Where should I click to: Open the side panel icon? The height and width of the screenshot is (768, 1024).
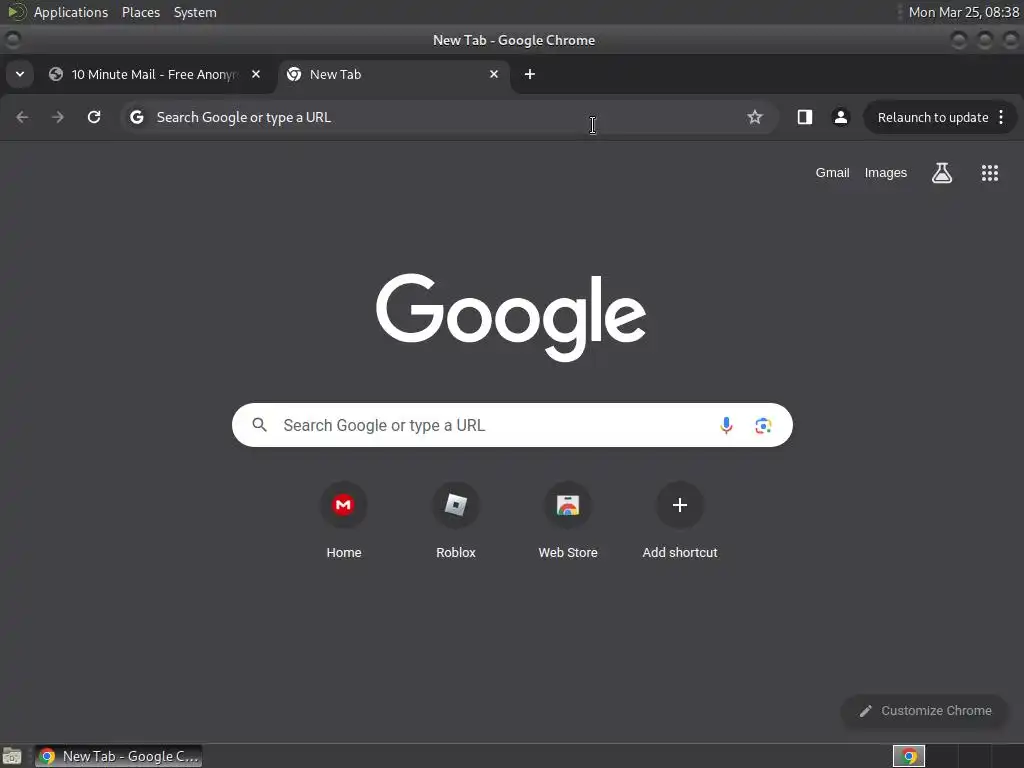[805, 117]
